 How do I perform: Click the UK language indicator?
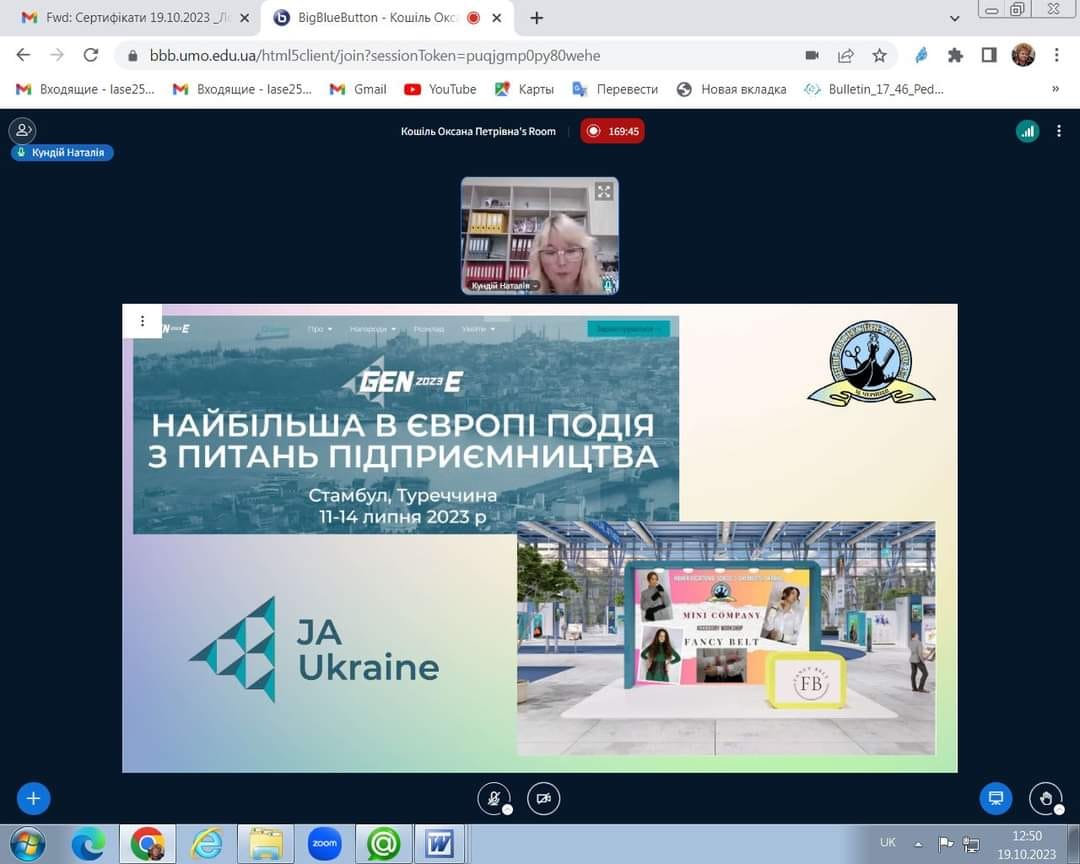click(887, 843)
